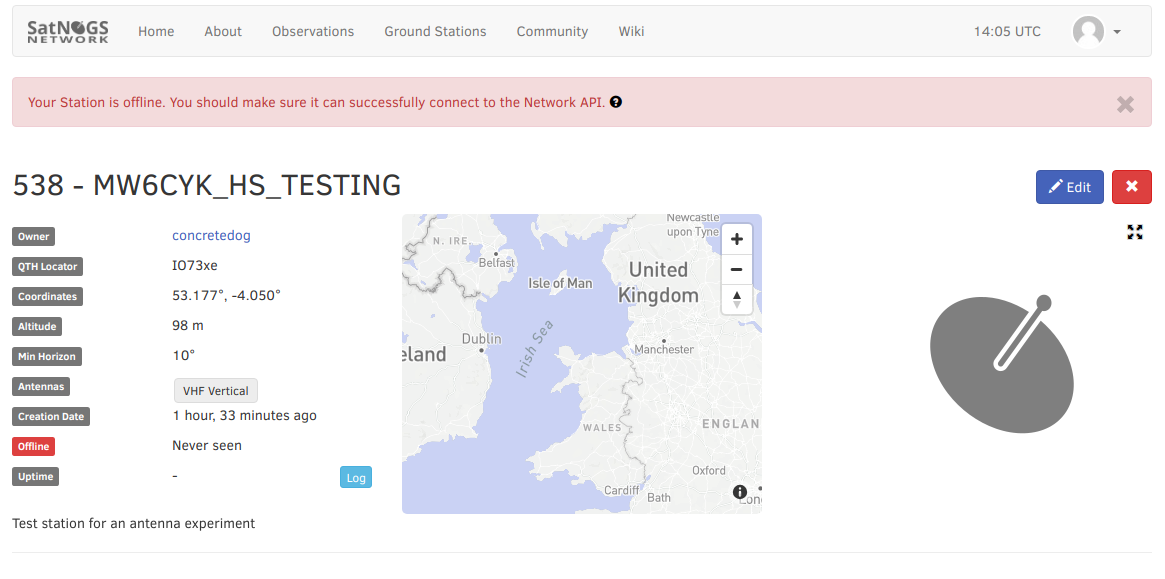Show map attribution info icon
The height and width of the screenshot is (579, 1165).
coord(740,491)
